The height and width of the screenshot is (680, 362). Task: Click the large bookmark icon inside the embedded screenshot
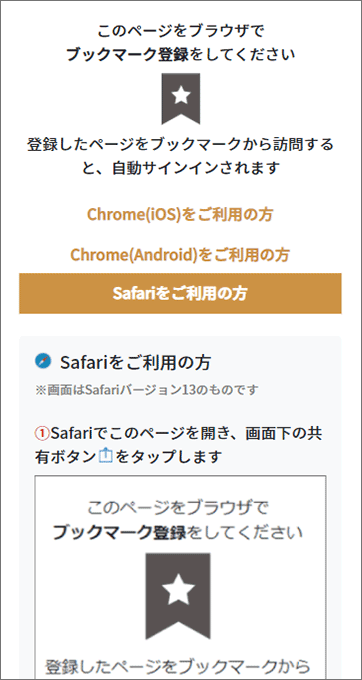[178, 602]
